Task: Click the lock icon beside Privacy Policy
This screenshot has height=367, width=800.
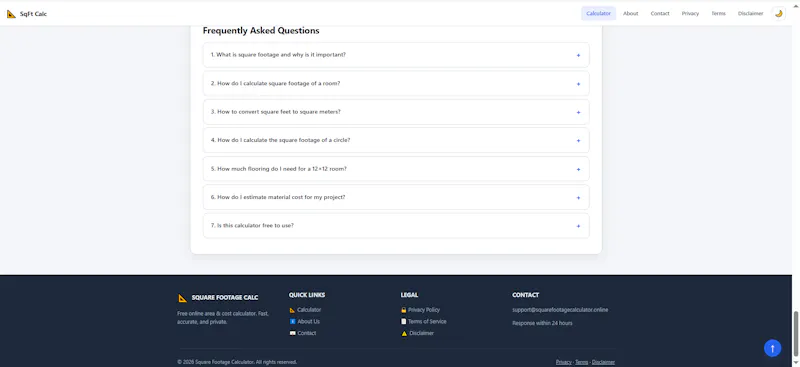Action: click(404, 310)
